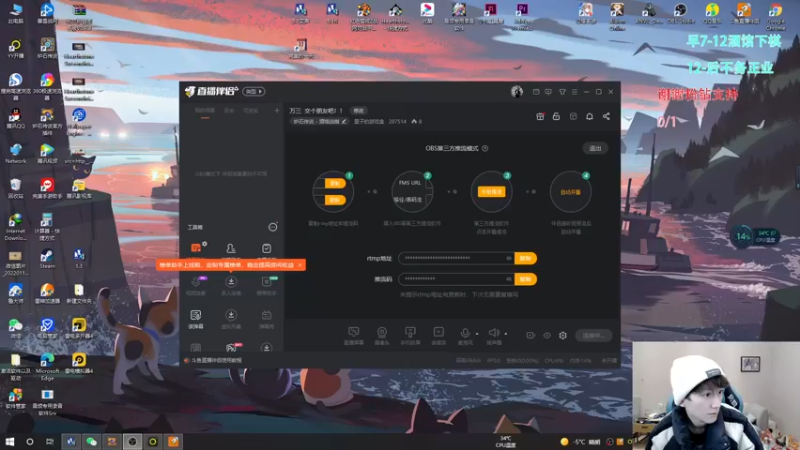Click the room number 287514
This screenshot has height=450, width=800.
pyautogui.click(x=397, y=121)
